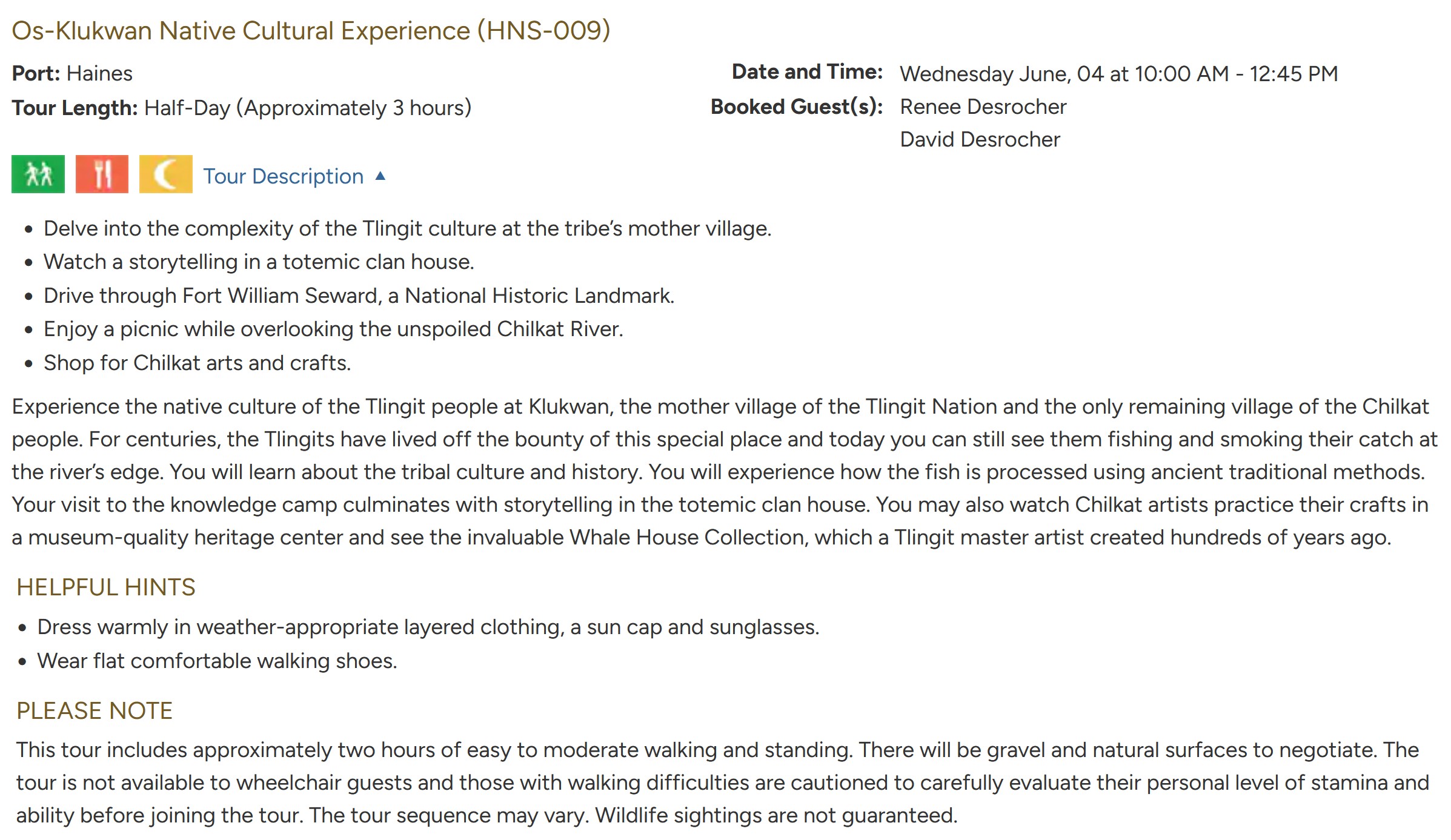The image size is (1451, 840).
Task: Click the PLEASE NOTE heading
Action: [x=95, y=711]
